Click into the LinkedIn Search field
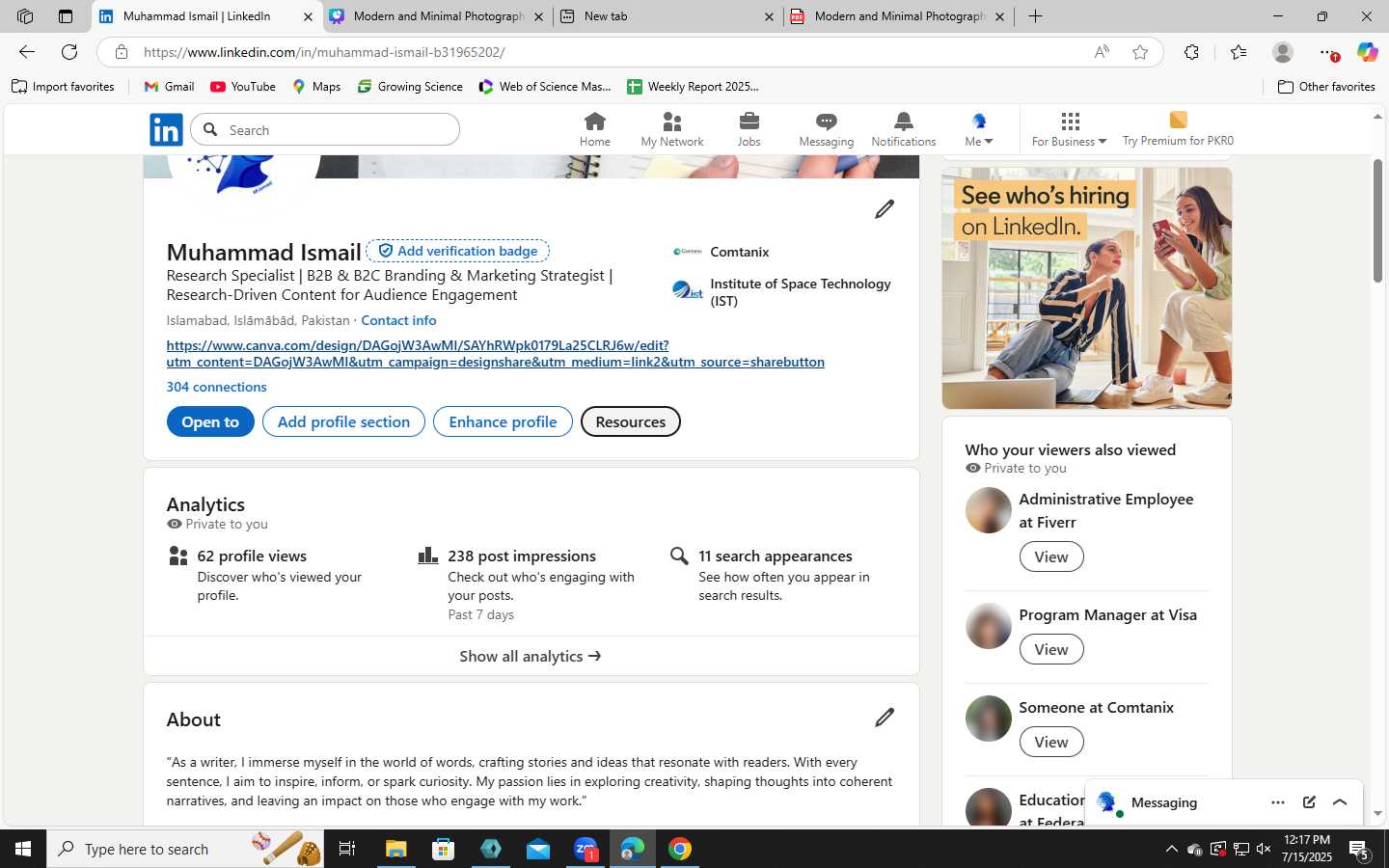 point(325,129)
